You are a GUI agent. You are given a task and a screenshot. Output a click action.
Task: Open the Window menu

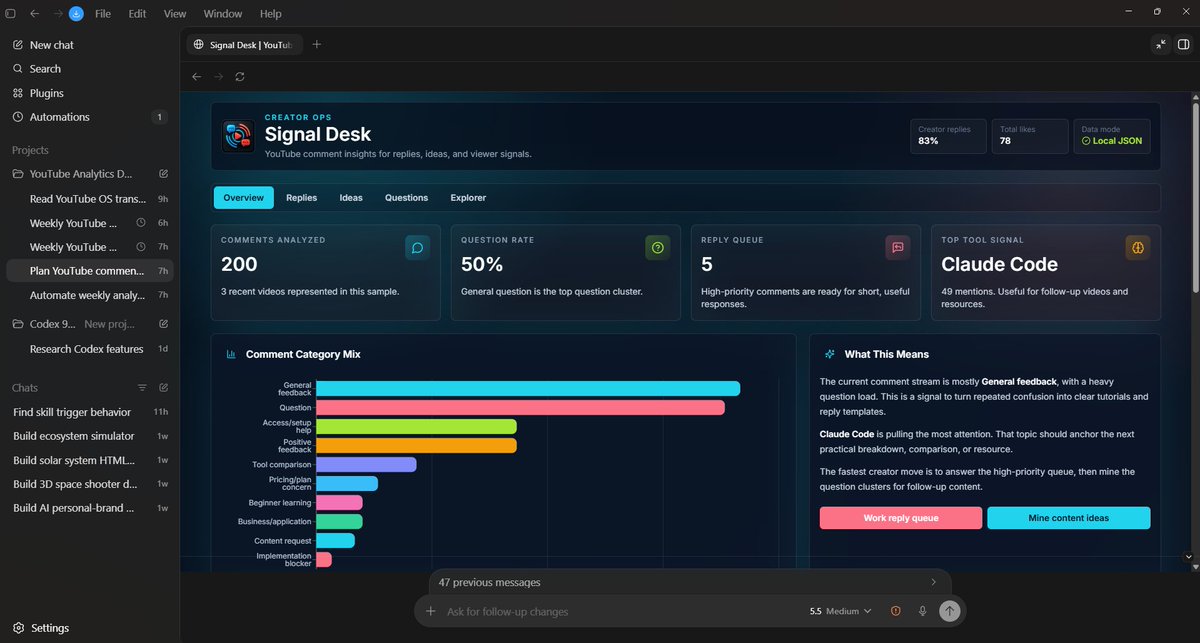[223, 14]
